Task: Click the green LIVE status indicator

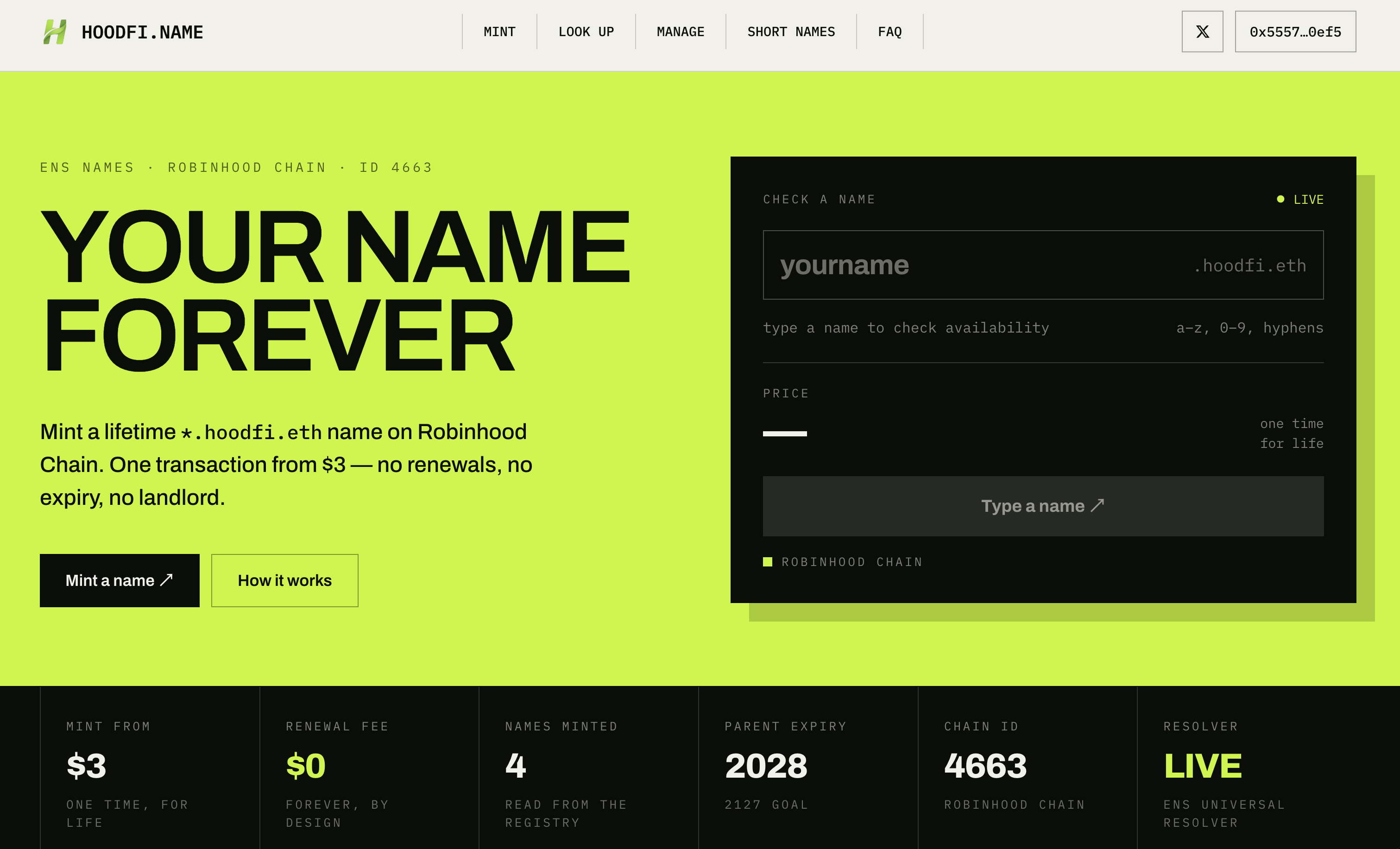Action: click(1300, 199)
